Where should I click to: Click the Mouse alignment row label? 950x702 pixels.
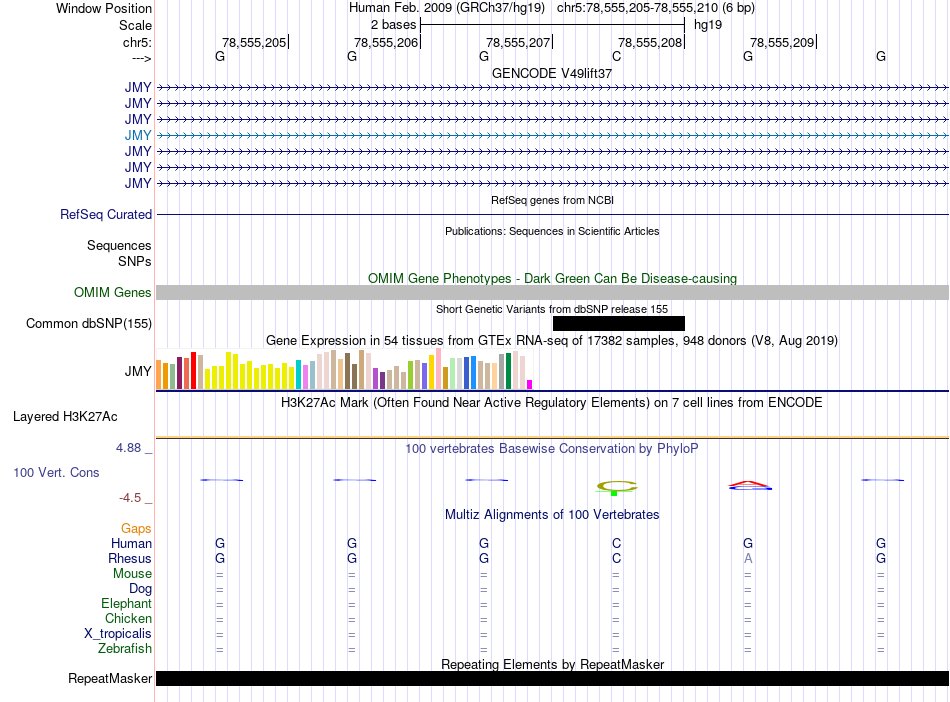point(132,574)
